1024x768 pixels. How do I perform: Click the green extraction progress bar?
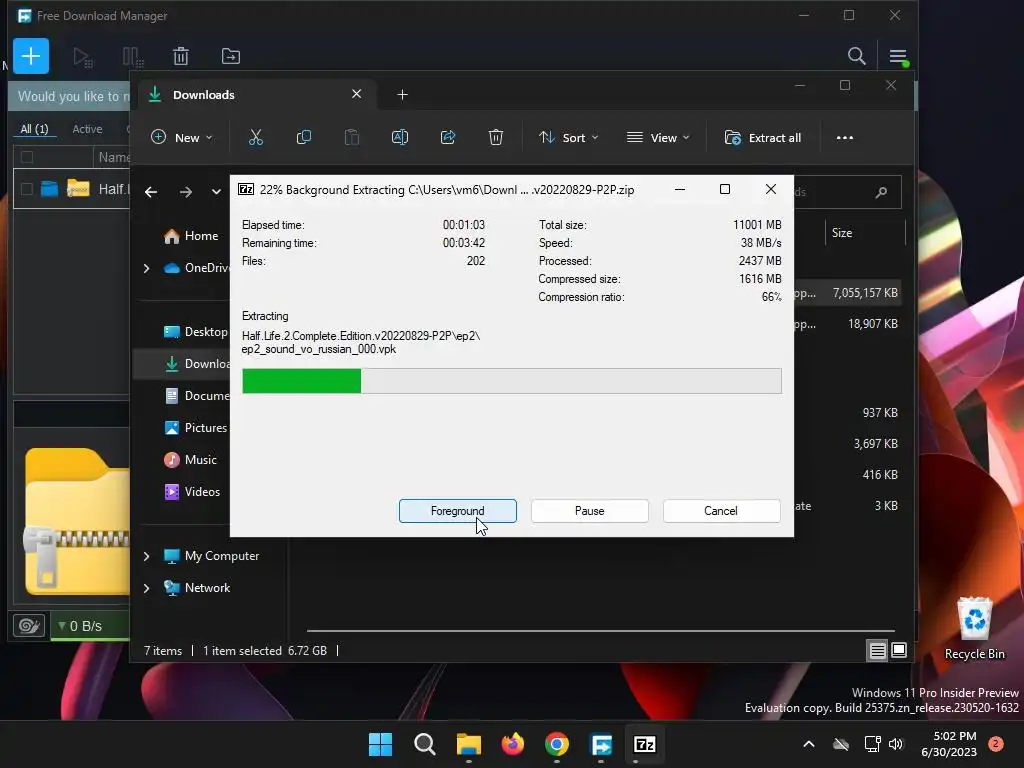tap(511, 381)
